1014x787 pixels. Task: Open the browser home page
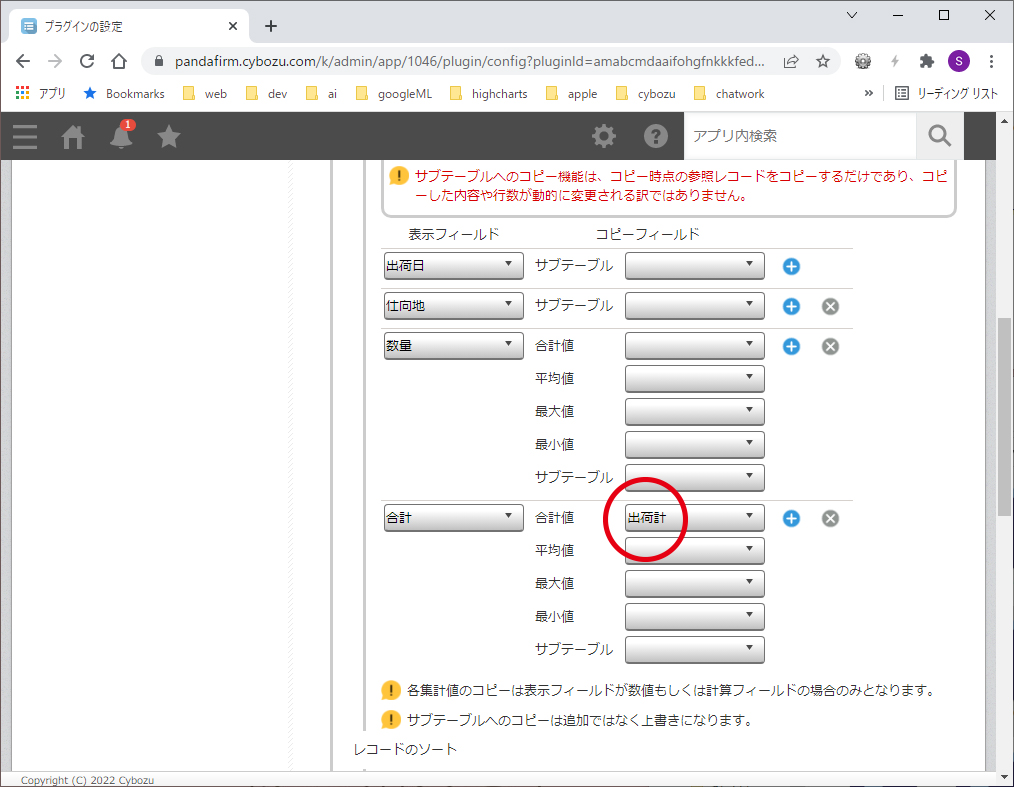click(119, 61)
